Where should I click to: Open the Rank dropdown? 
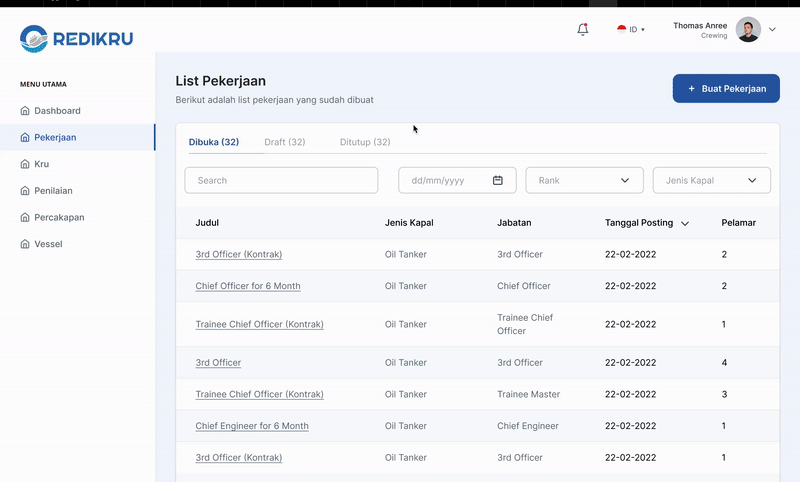(x=584, y=180)
